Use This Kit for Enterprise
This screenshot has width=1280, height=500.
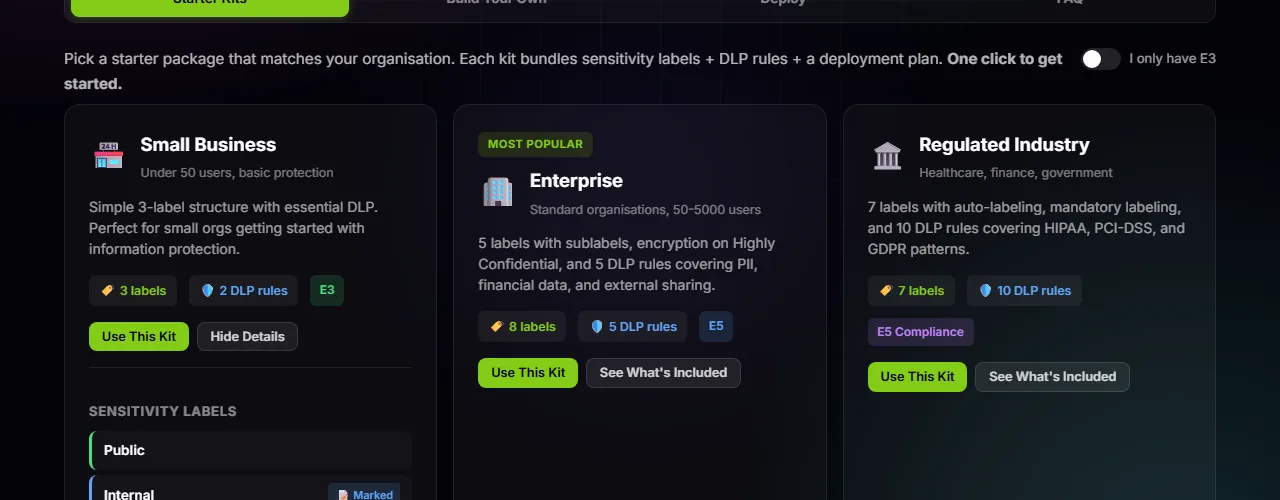(x=528, y=373)
